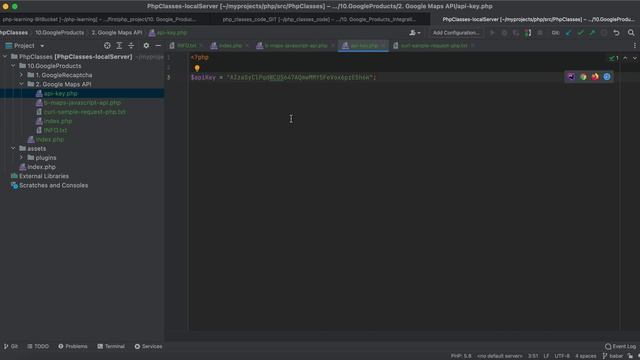
Task: Click PHP language level in status bar
Action: pyautogui.click(x=461, y=356)
